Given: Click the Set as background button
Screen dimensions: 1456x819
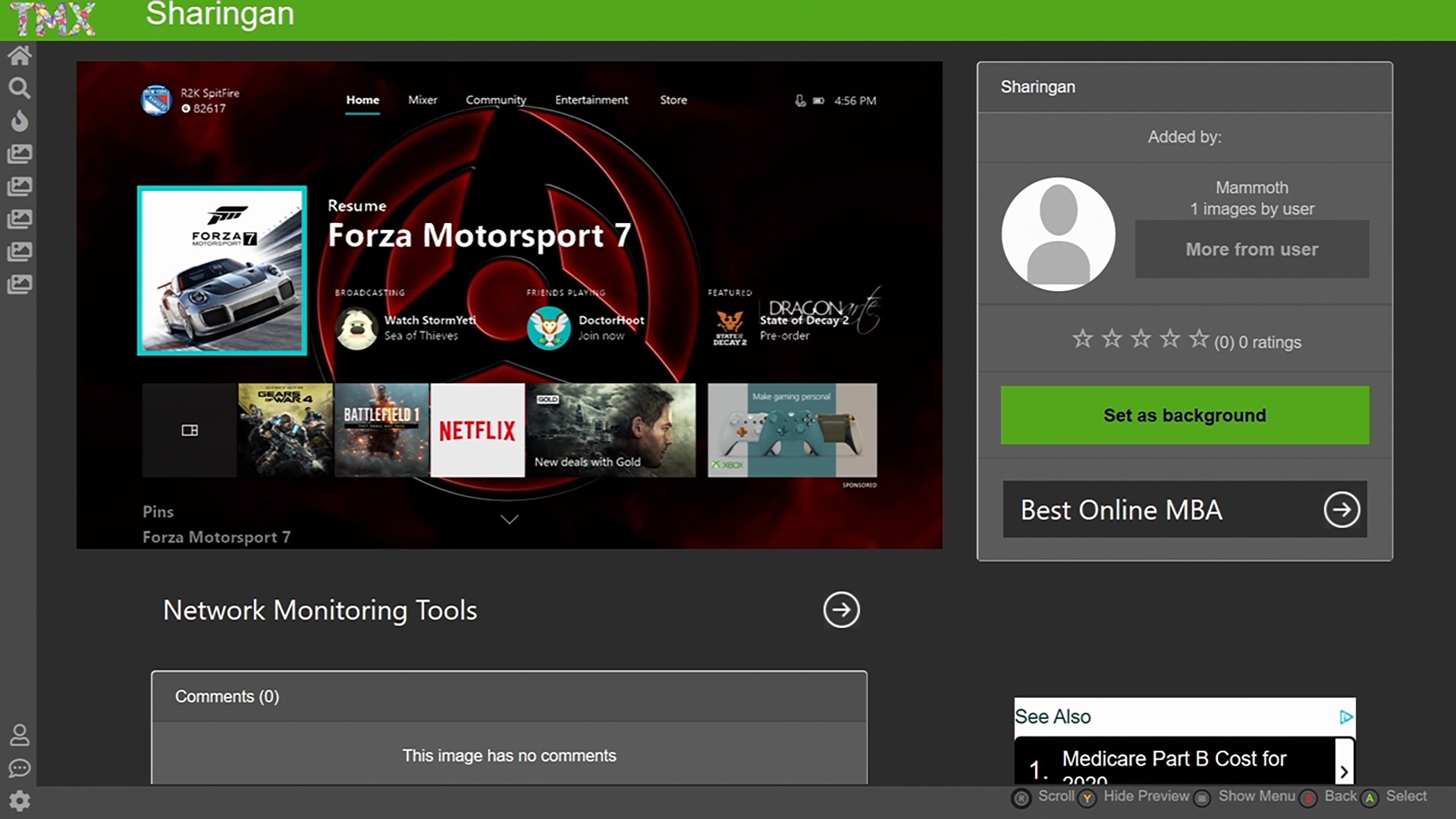Looking at the screenshot, I should 1185,415.
